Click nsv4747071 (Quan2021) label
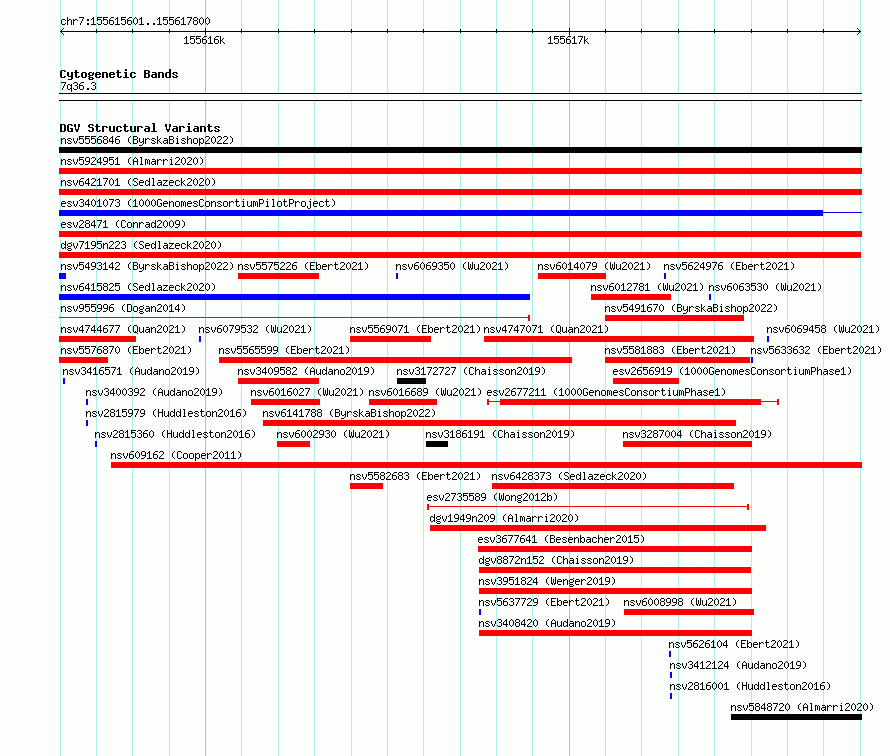 pos(546,329)
